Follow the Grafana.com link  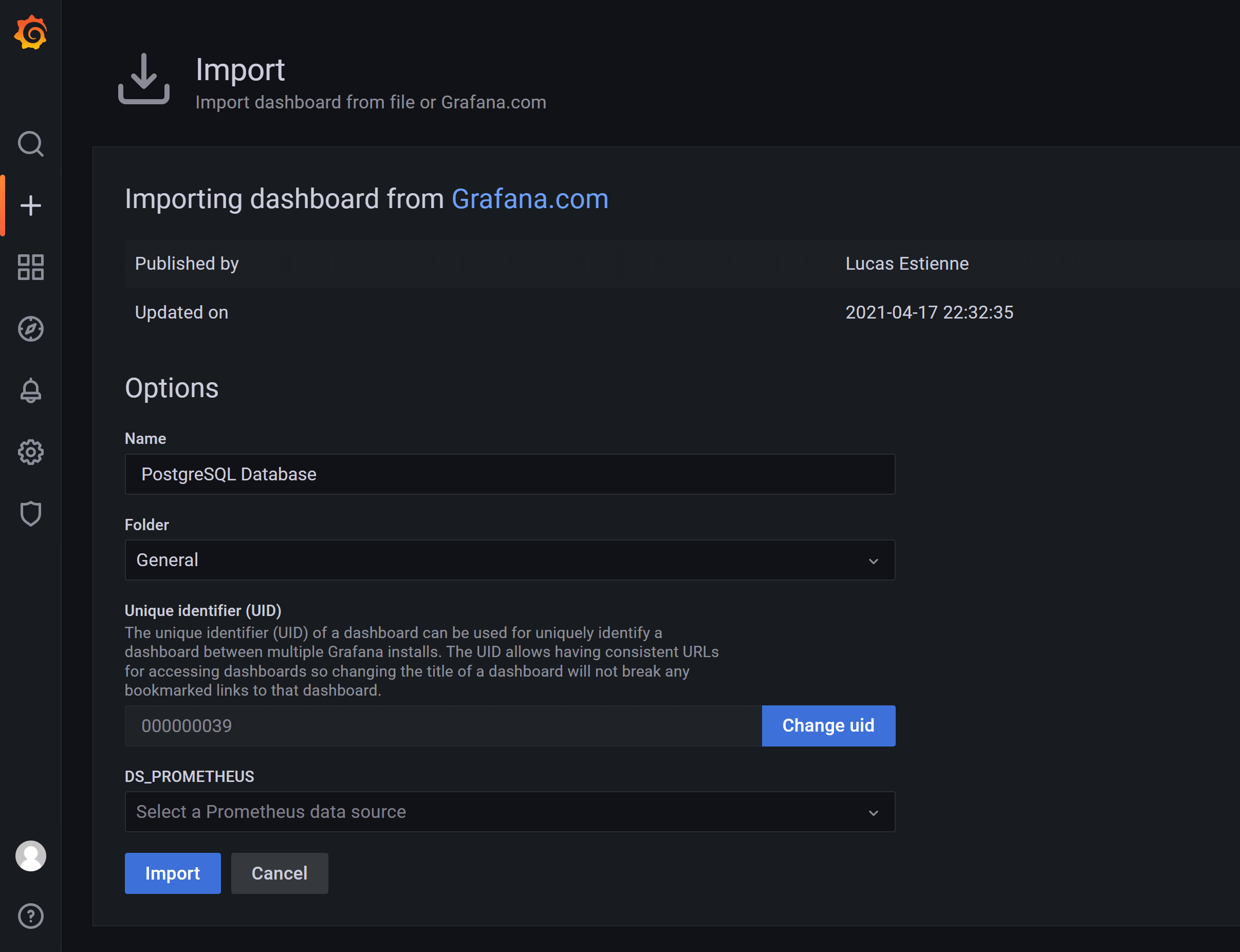pyautogui.click(x=529, y=199)
